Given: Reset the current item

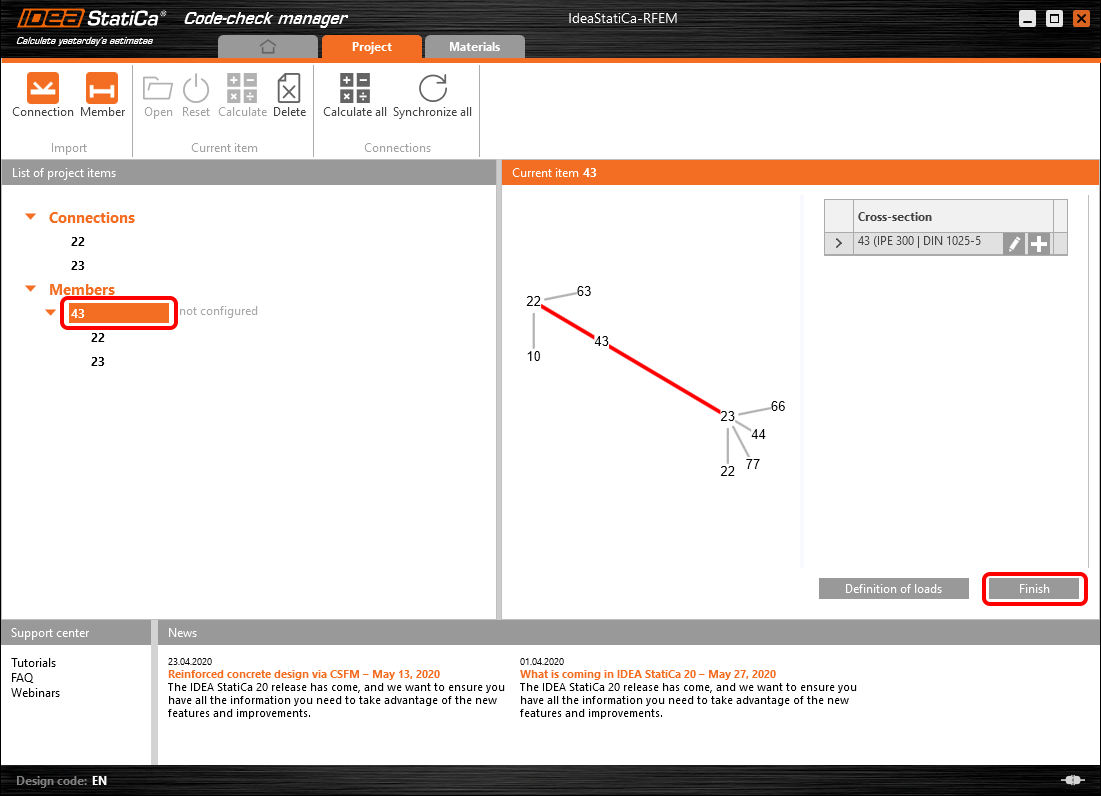Looking at the screenshot, I should [196, 96].
